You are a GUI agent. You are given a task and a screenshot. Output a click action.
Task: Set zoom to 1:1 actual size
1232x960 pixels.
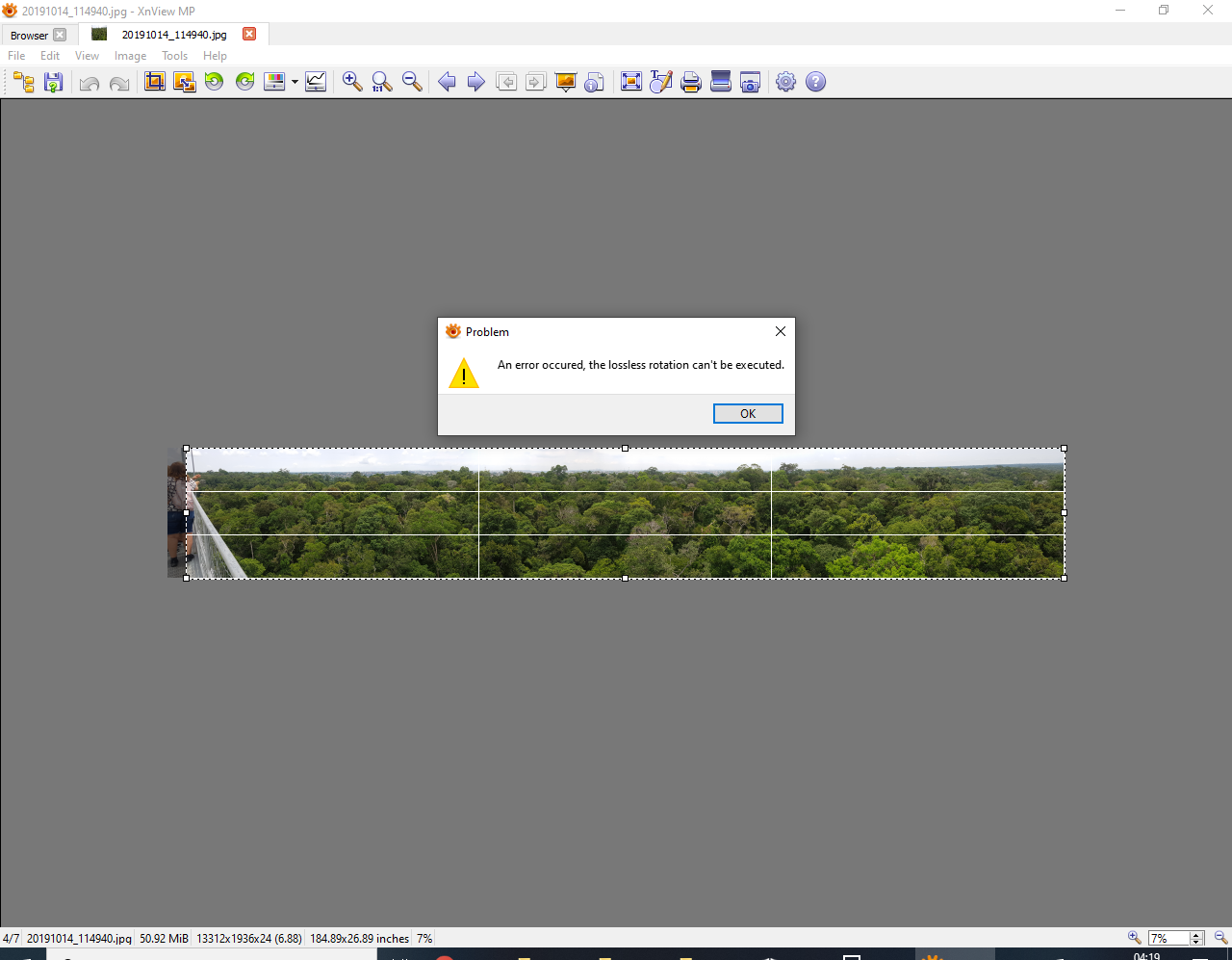(382, 82)
